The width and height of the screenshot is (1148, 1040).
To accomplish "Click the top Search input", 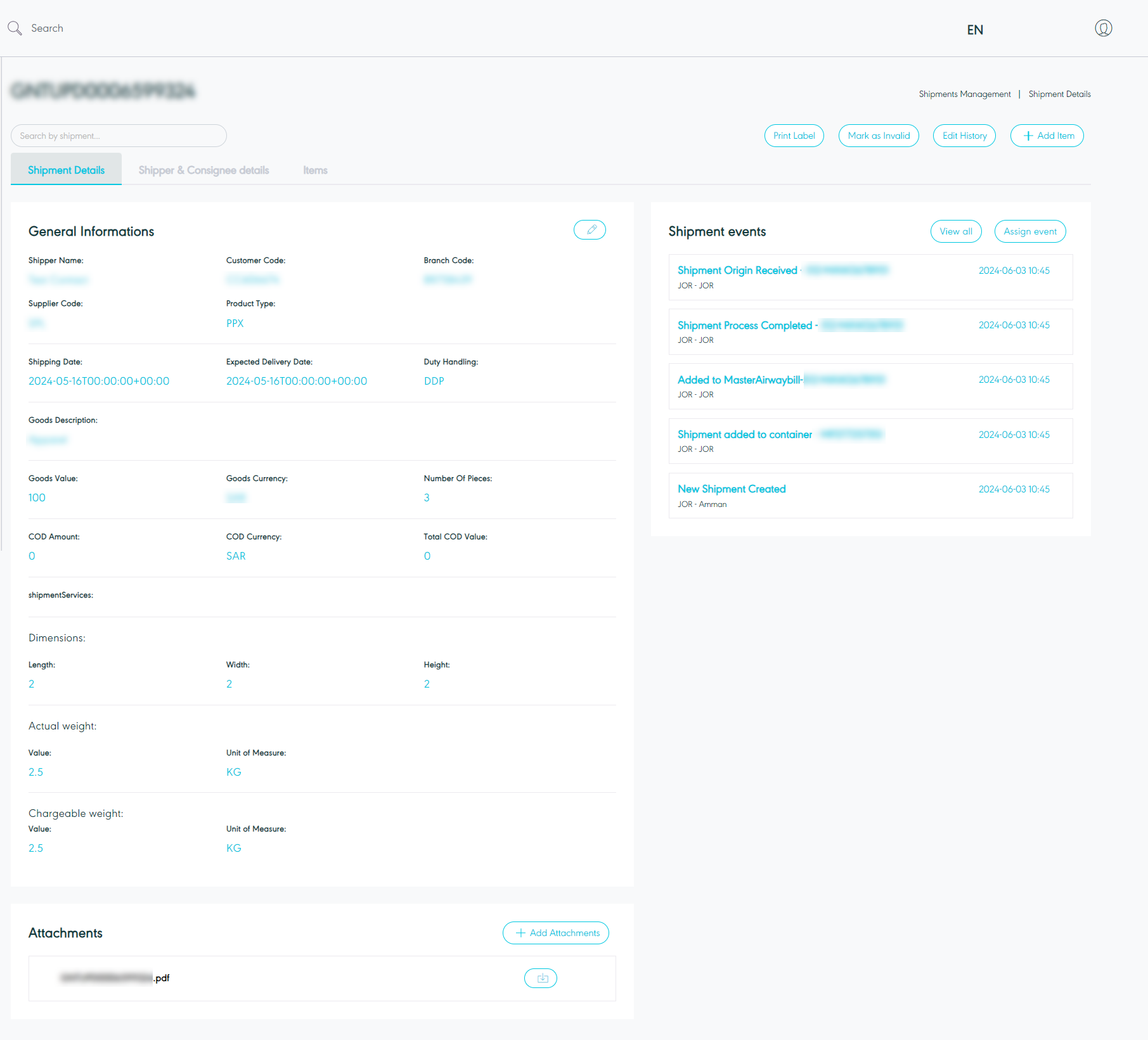I will click(x=48, y=29).
